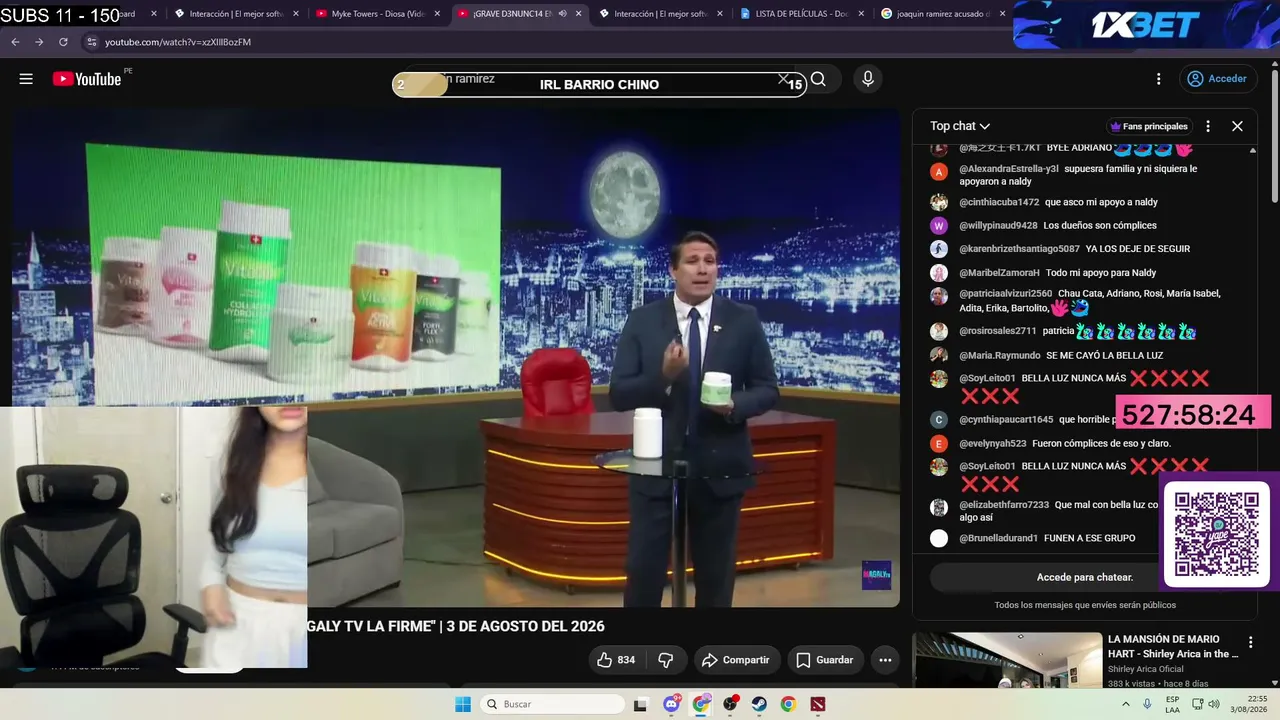Open options for LA MANSIÓN DE MARIO HART video

tap(1250, 643)
